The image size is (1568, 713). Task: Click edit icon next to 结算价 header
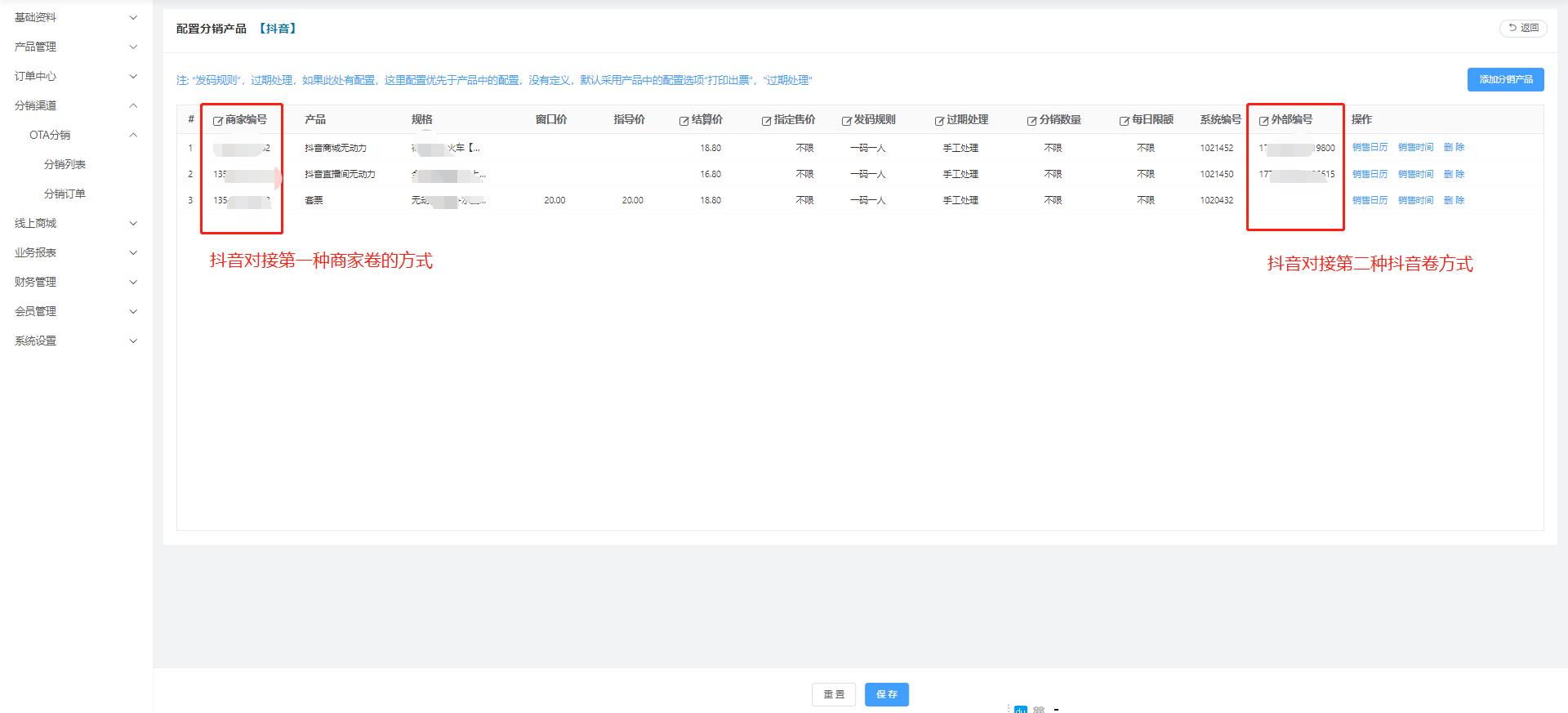coord(684,121)
